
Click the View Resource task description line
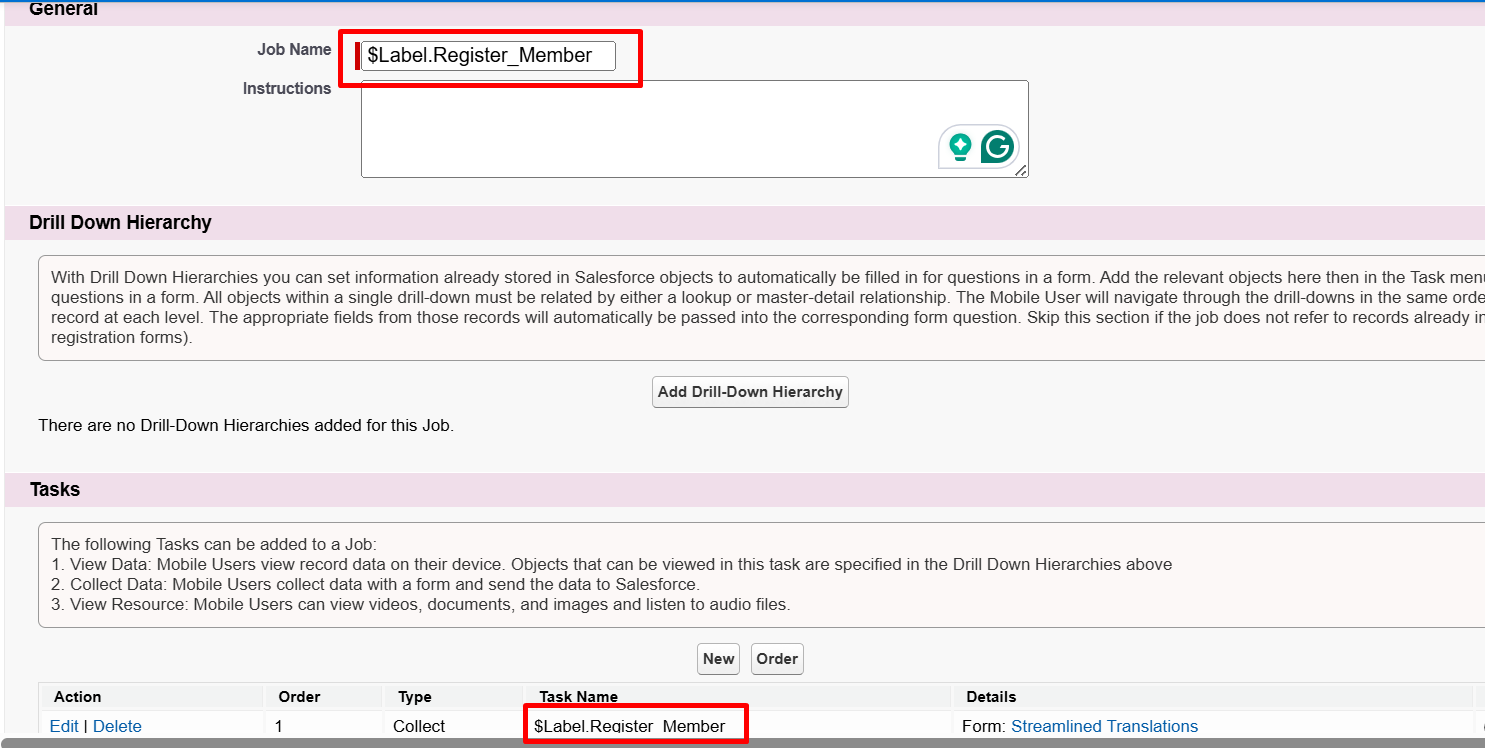coord(420,604)
